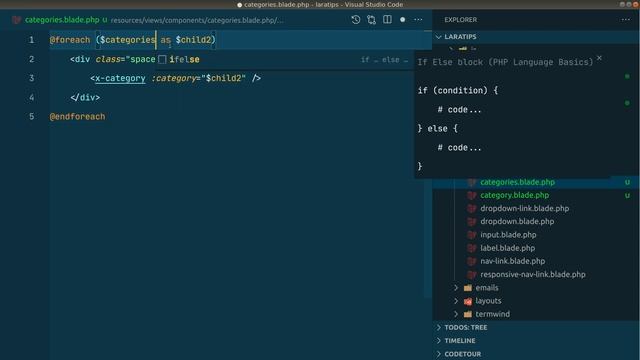
Task: Click the Blade icon next to category.blade.php
Action: point(471,195)
